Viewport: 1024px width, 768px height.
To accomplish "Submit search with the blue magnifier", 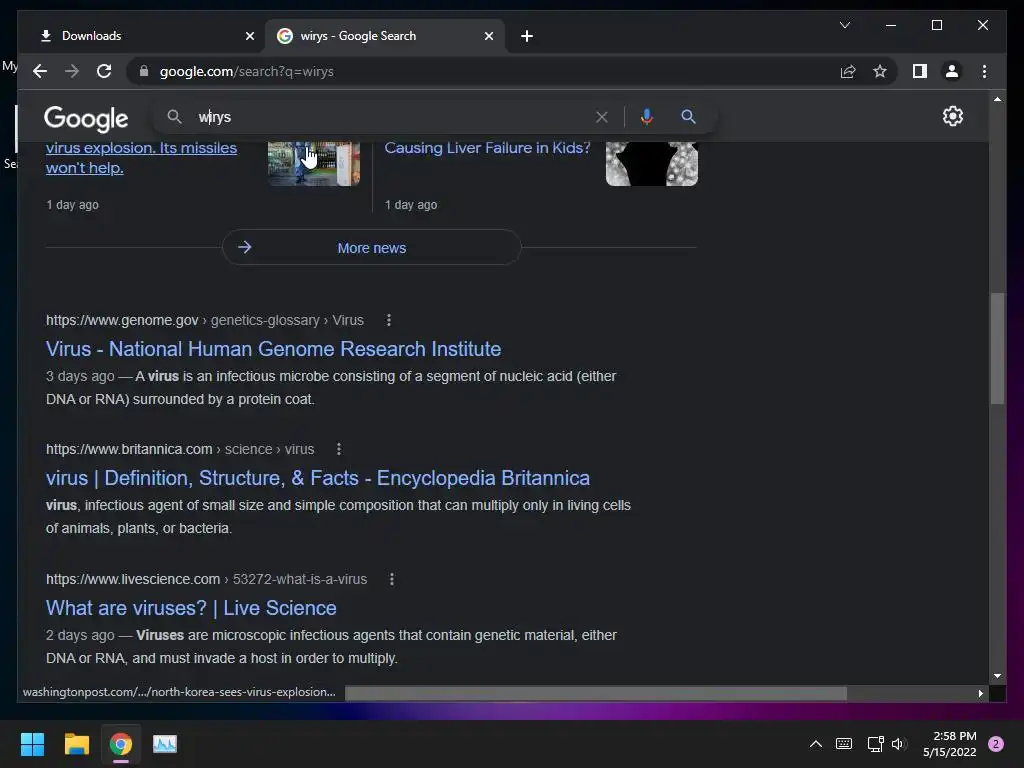I will coord(688,117).
